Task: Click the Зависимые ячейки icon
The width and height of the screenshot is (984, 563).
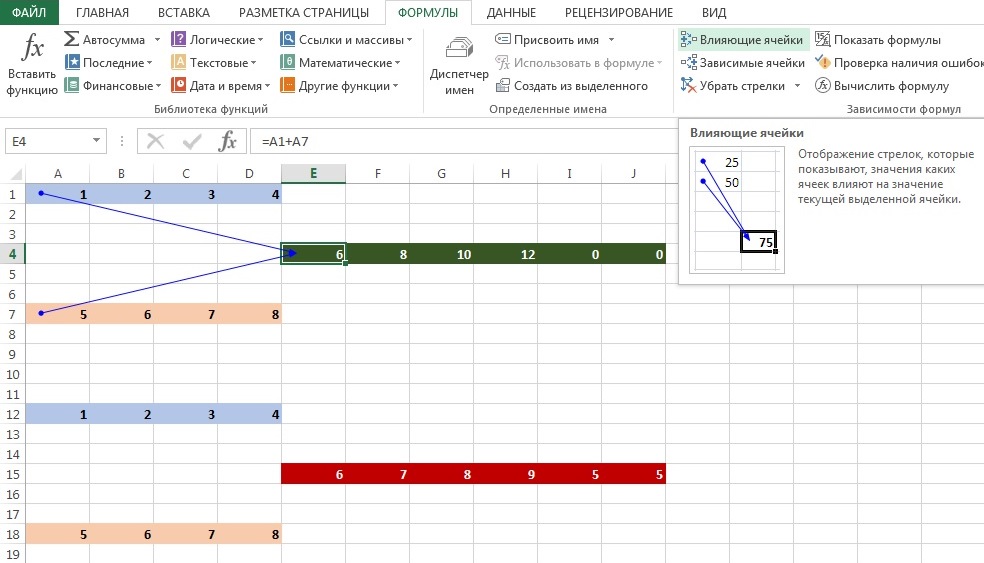Action: coord(688,63)
